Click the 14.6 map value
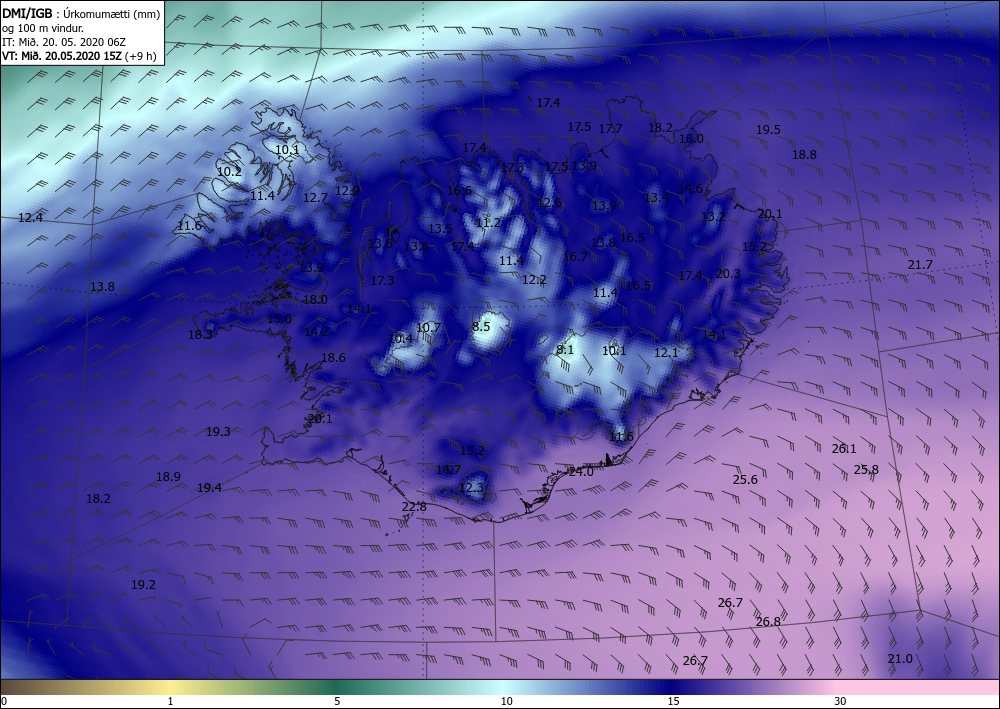 [x=690, y=189]
